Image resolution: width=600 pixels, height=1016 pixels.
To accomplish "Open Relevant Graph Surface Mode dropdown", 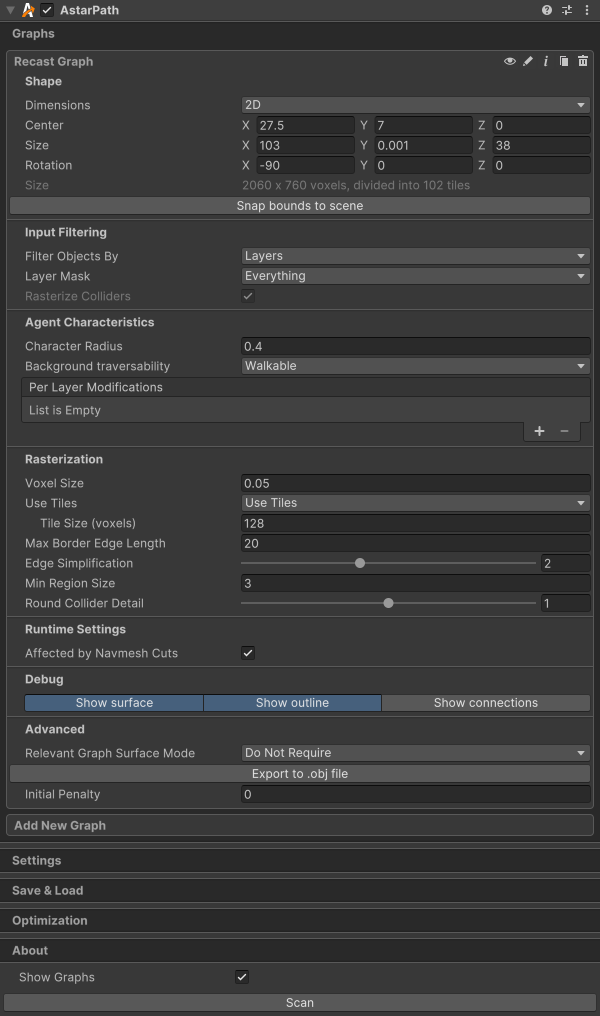I will [415, 753].
